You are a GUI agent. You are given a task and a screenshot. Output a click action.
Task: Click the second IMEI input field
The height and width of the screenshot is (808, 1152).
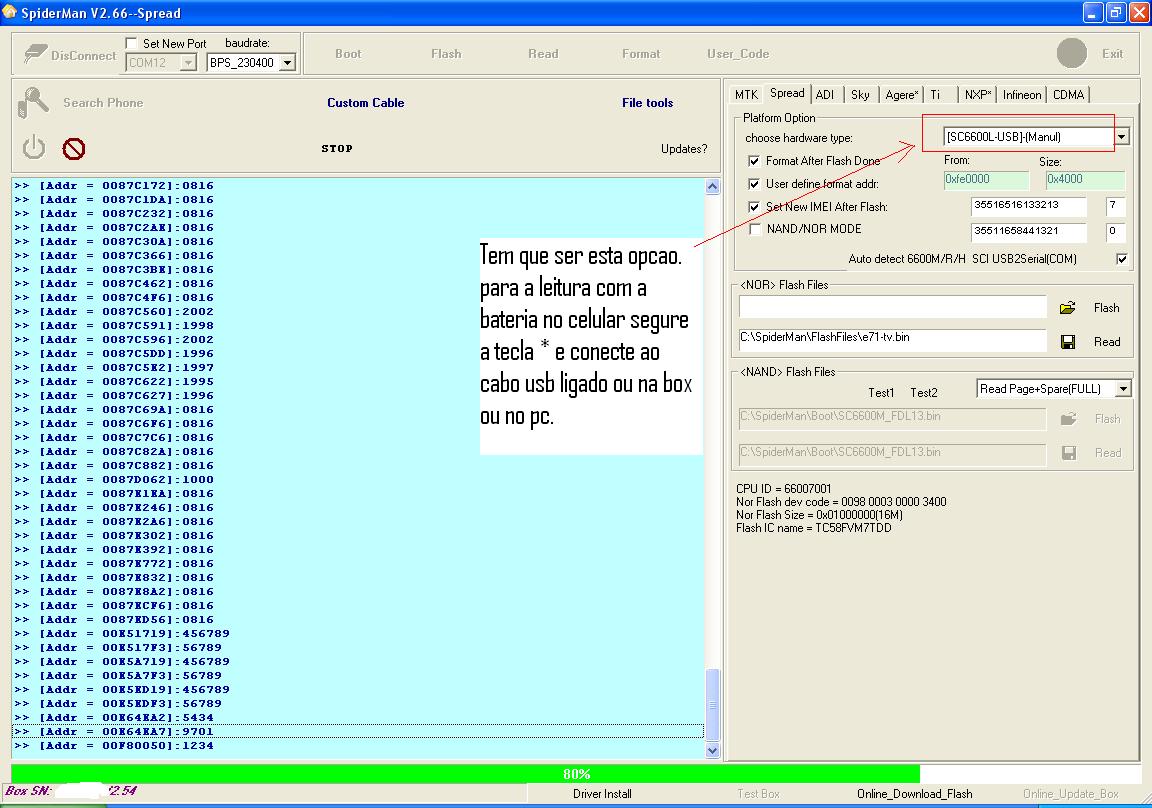coord(1028,231)
